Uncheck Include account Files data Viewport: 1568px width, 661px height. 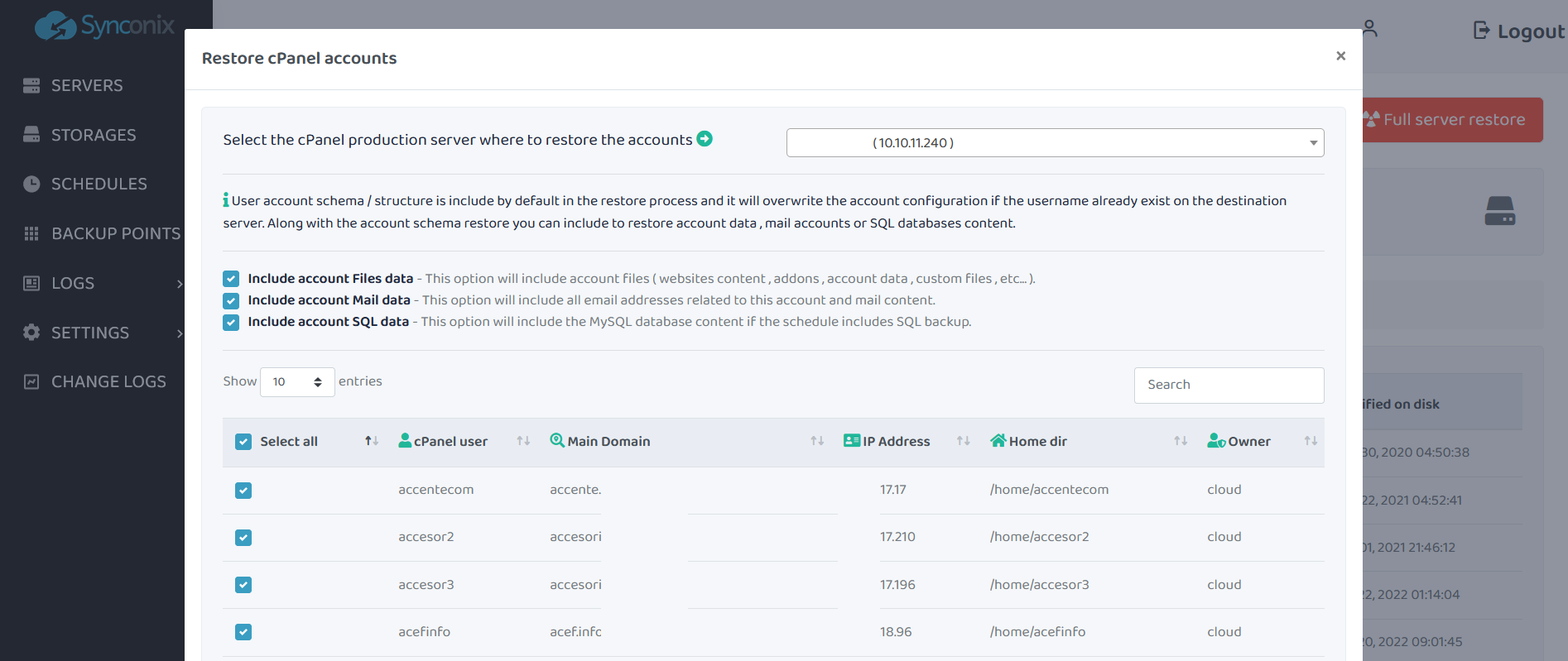tap(231, 279)
